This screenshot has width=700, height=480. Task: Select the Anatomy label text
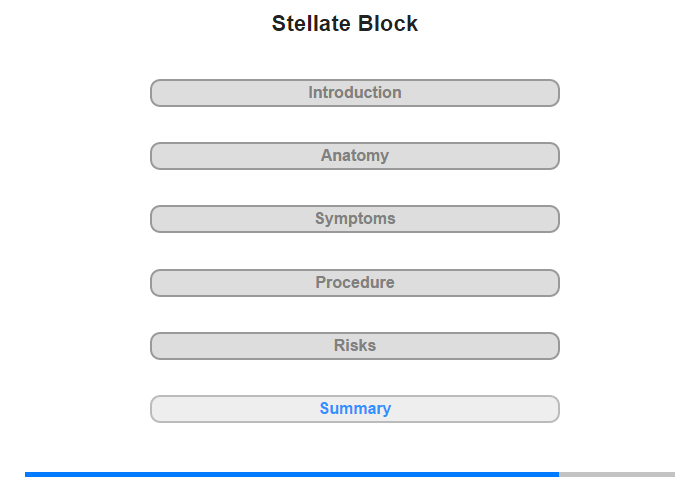point(355,156)
